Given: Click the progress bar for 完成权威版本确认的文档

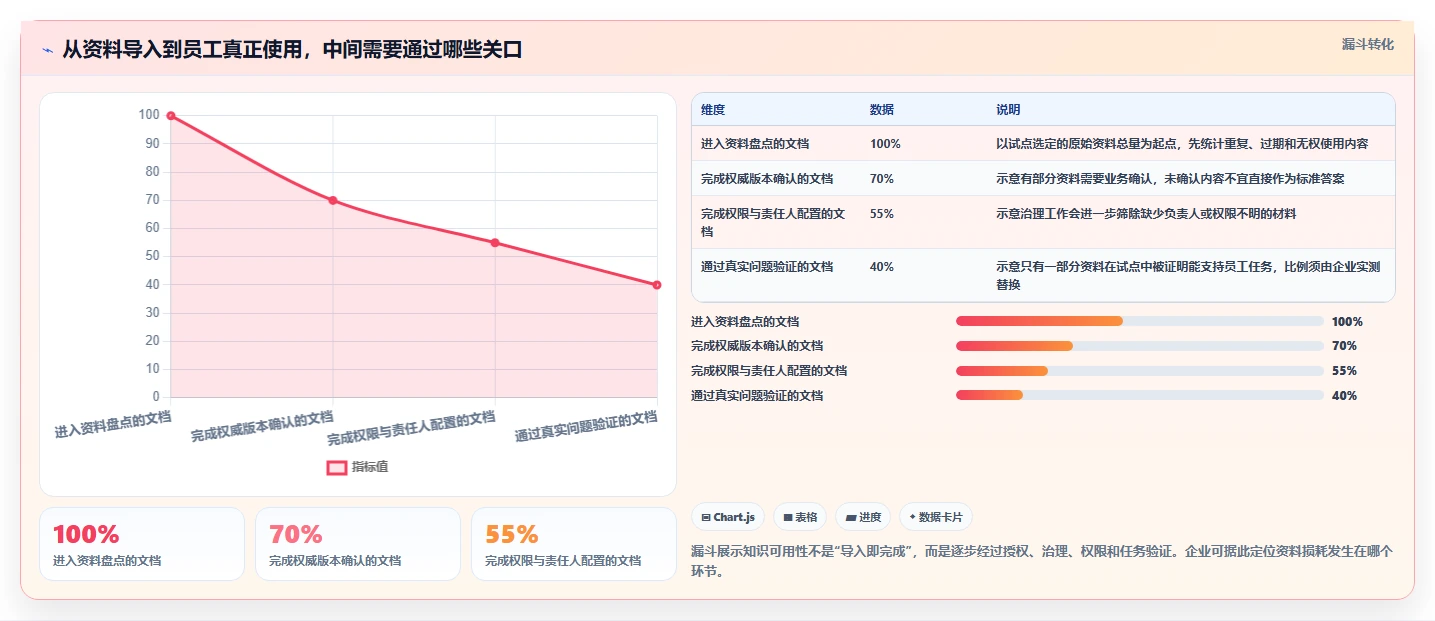Looking at the screenshot, I should point(1140,346).
